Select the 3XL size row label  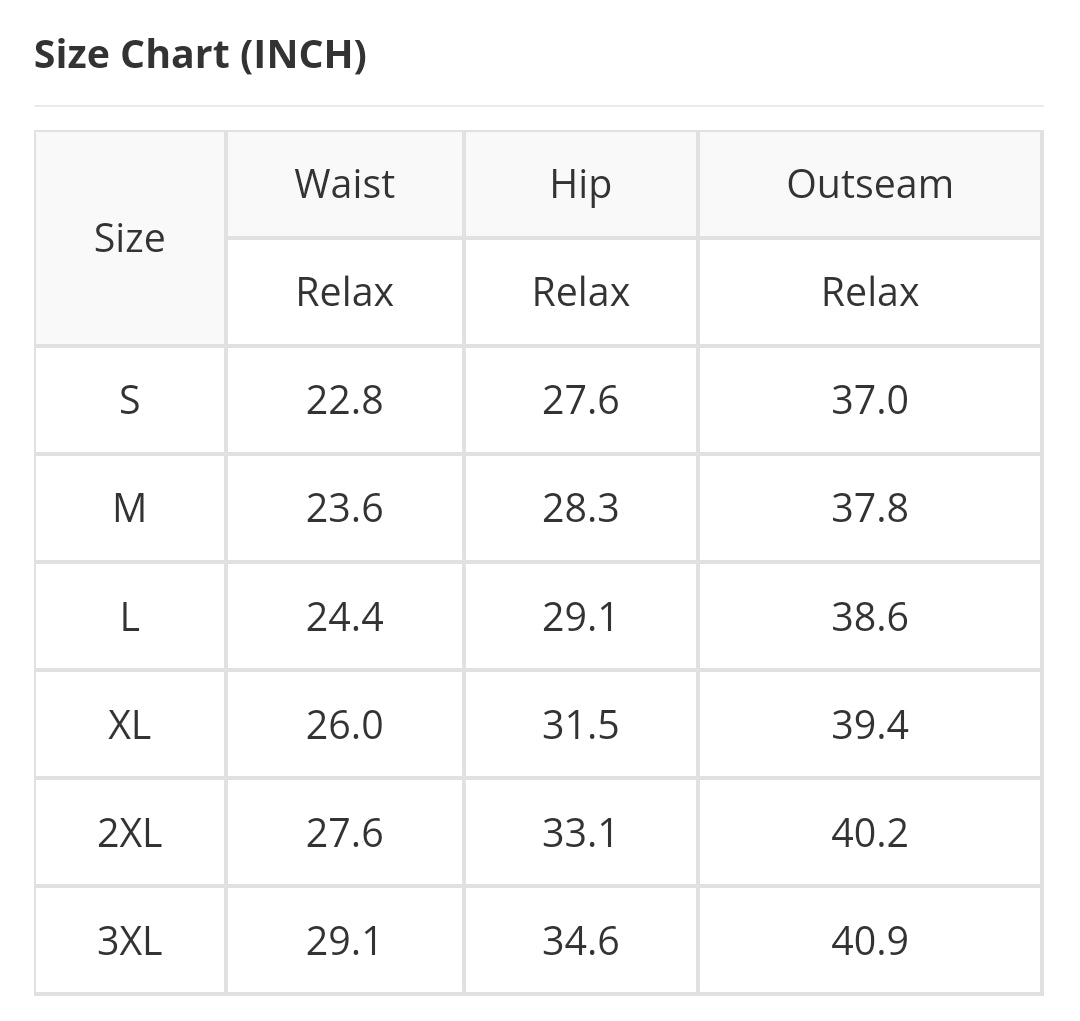pyautogui.click(x=130, y=940)
